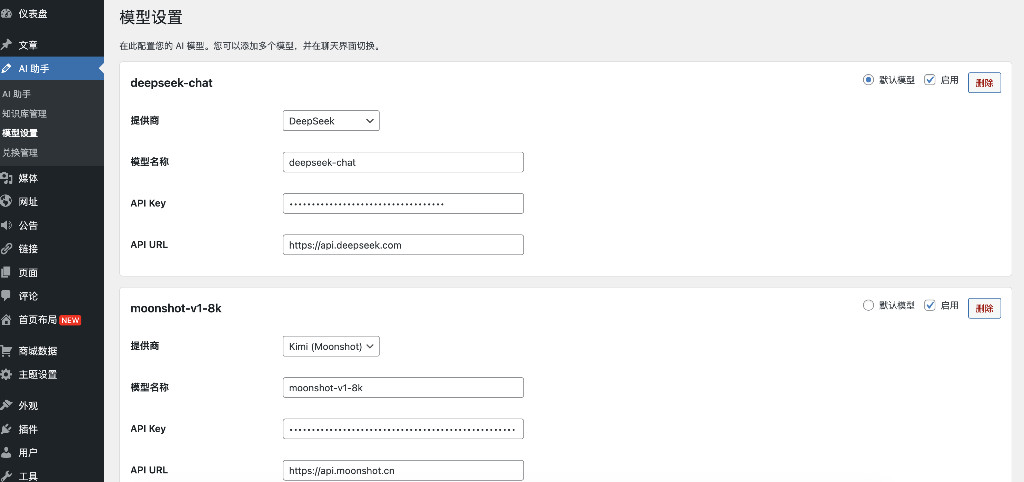Click the megaphone icon for 公告
Viewport: 1024px width, 482px height.
click(x=7, y=225)
